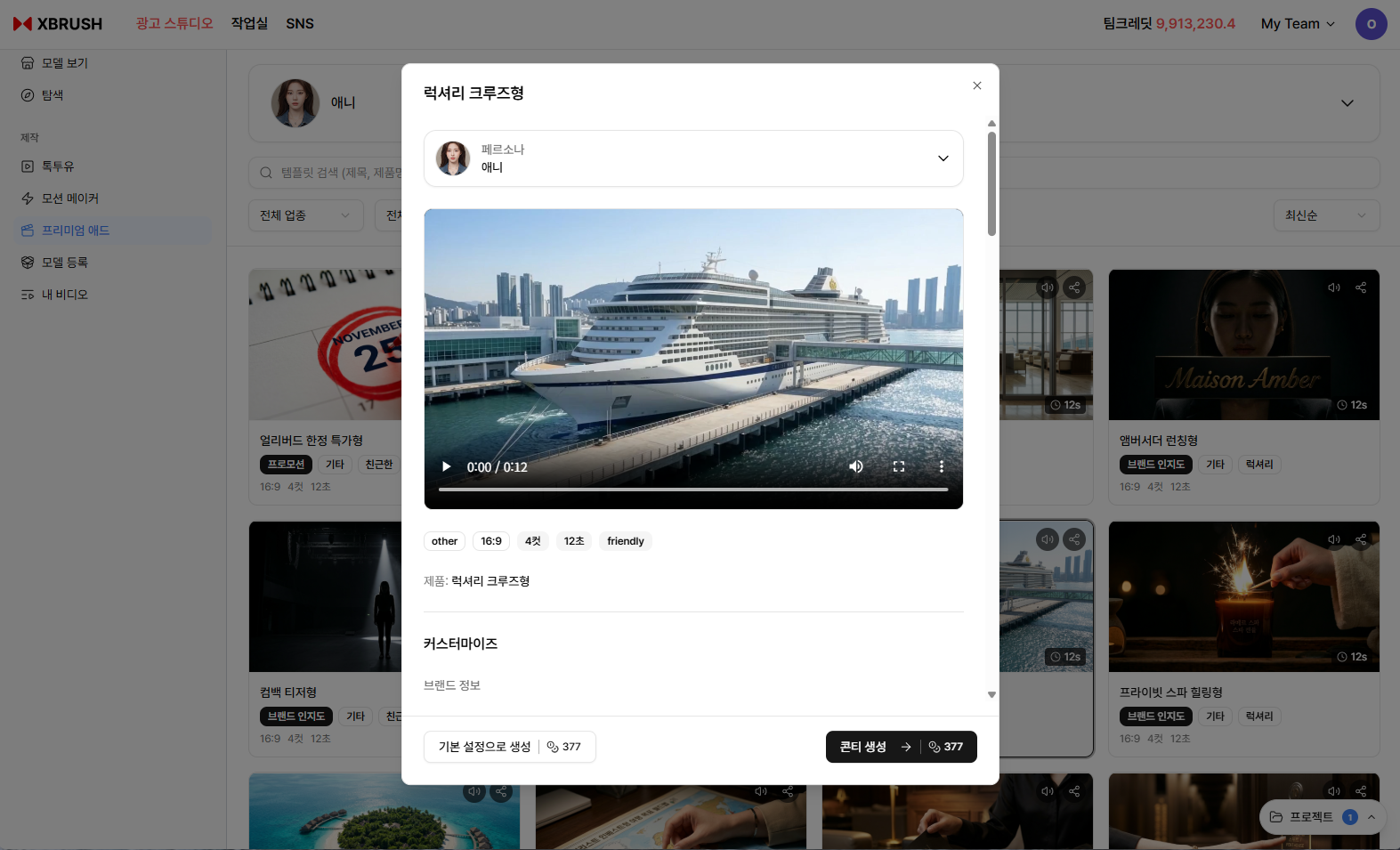
Task: Open the 최신순 sort dropdown
Action: pos(1325,215)
